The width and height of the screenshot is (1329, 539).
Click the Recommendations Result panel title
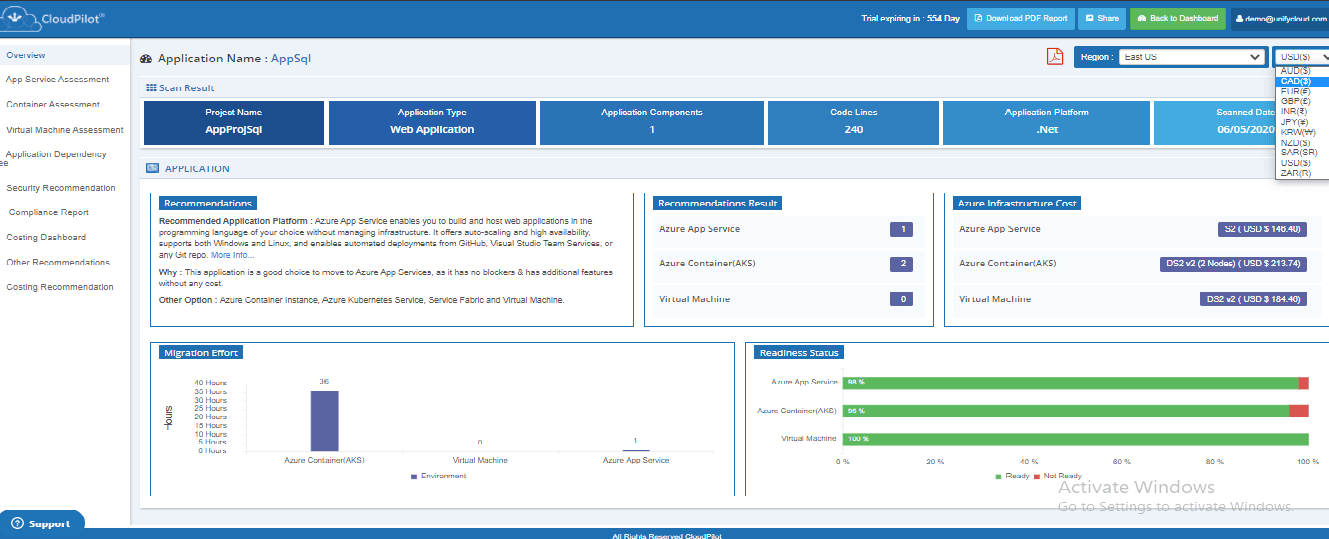[x=716, y=203]
